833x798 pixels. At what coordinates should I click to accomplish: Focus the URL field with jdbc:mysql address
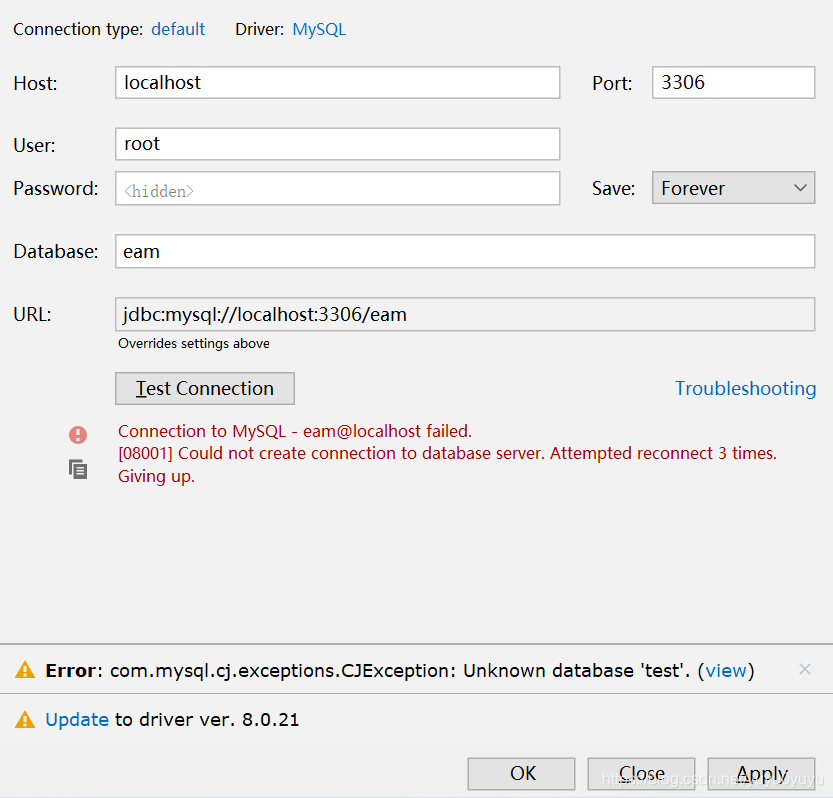point(465,314)
